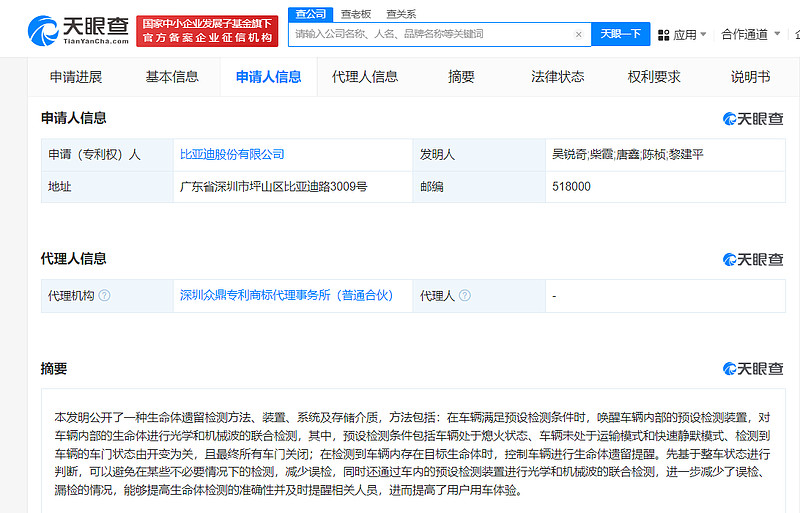Jump to the 摘要 tab
800x513 pixels.
(461, 77)
